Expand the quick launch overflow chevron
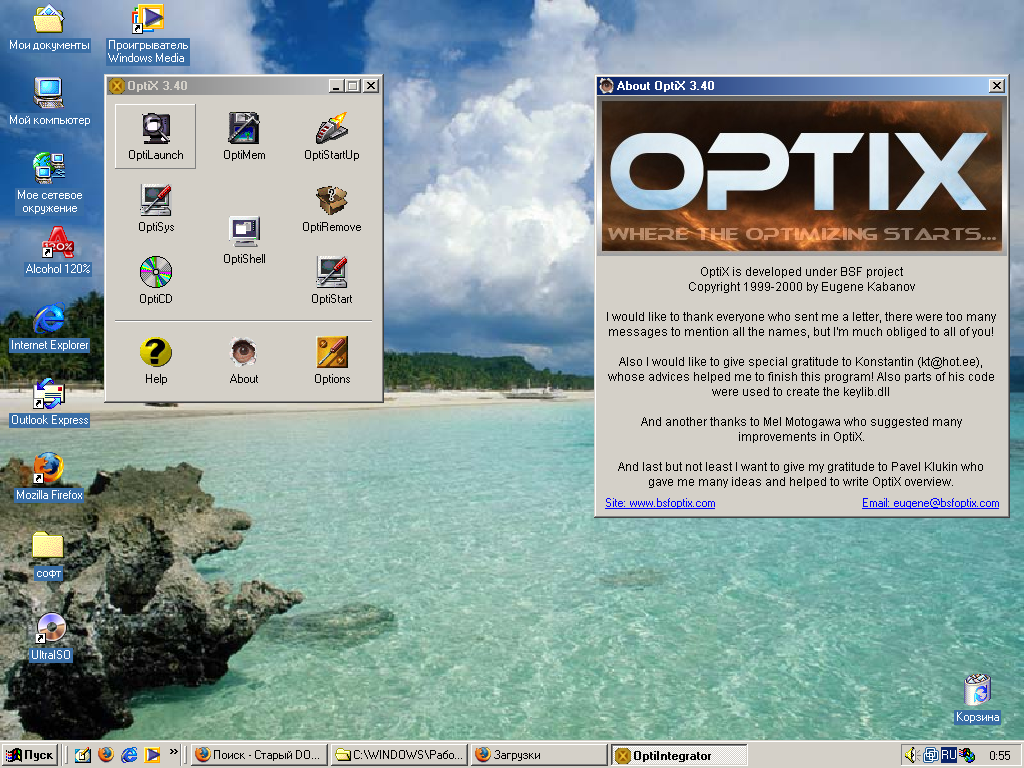Image resolution: width=1024 pixels, height=768 pixels. [174, 751]
